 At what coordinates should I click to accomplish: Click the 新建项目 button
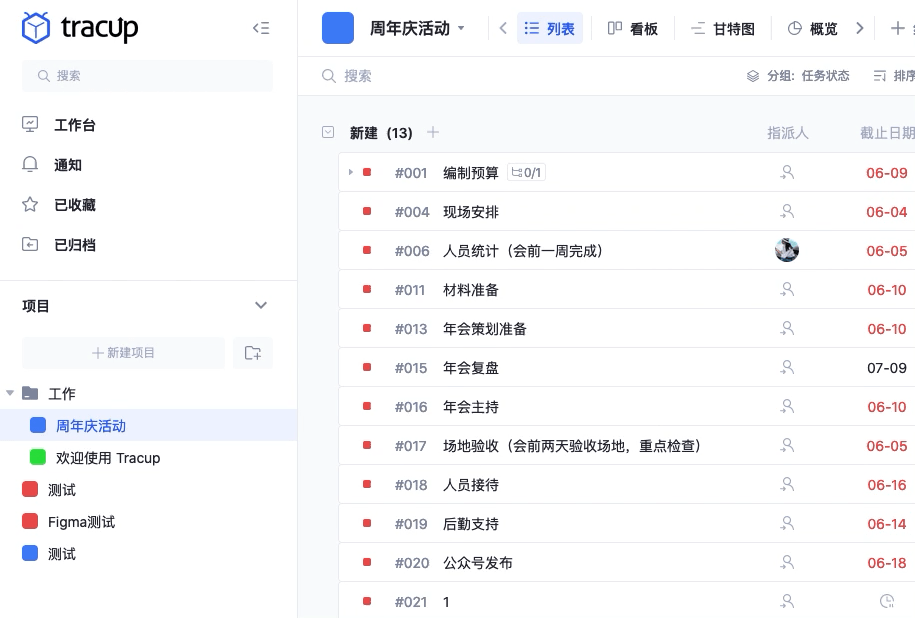[x=123, y=353]
